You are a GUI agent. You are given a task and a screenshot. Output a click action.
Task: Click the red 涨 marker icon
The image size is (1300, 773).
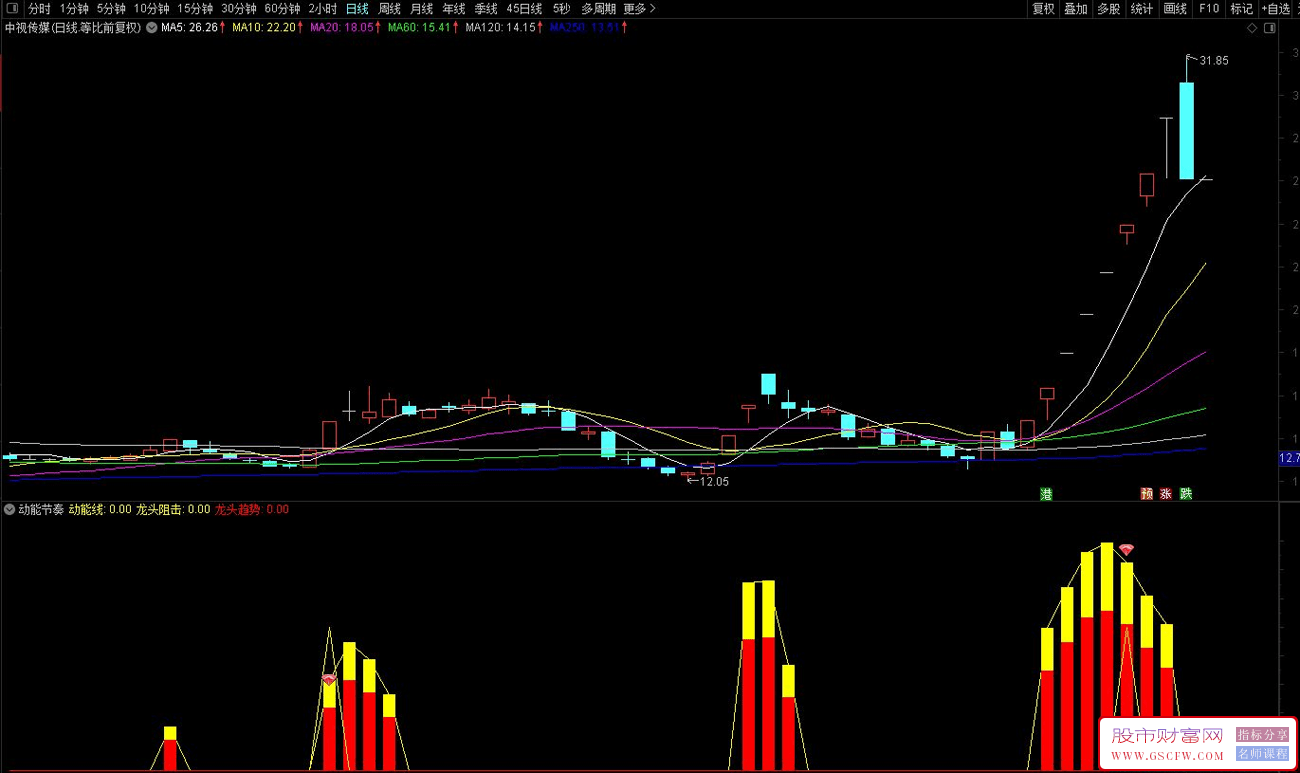[x=1166, y=493]
